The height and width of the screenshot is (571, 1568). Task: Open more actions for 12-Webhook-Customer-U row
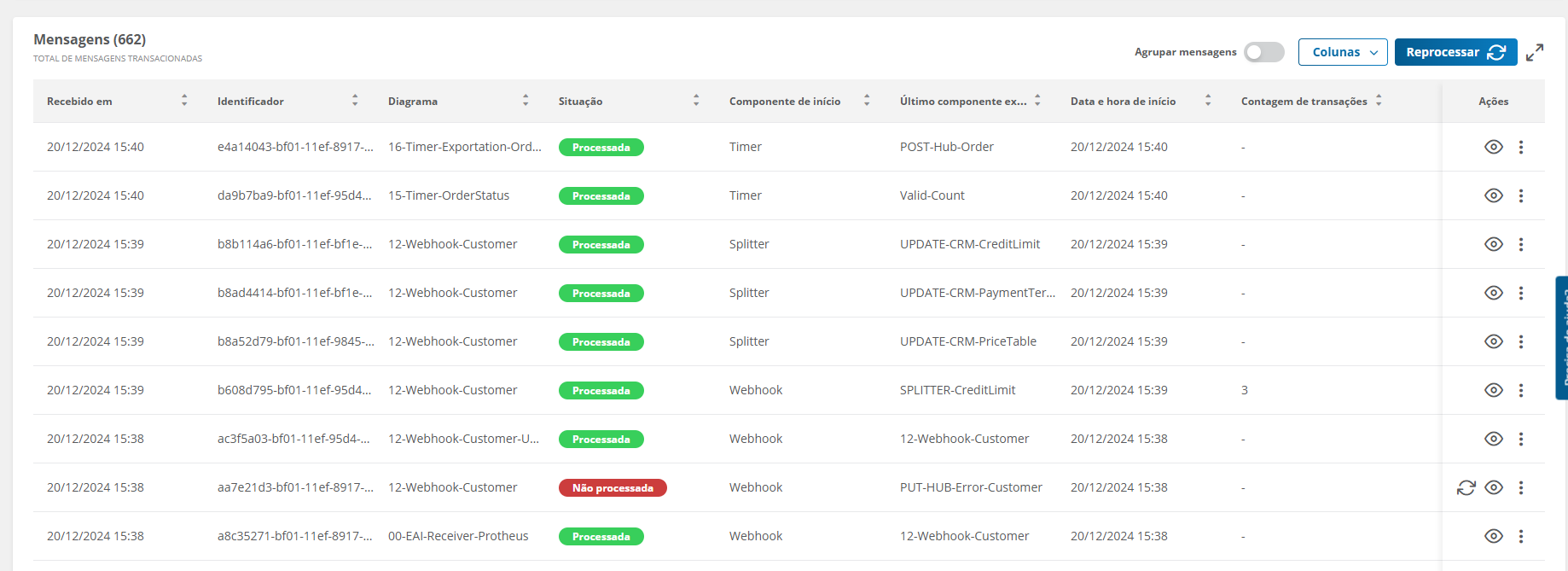coord(1521,439)
